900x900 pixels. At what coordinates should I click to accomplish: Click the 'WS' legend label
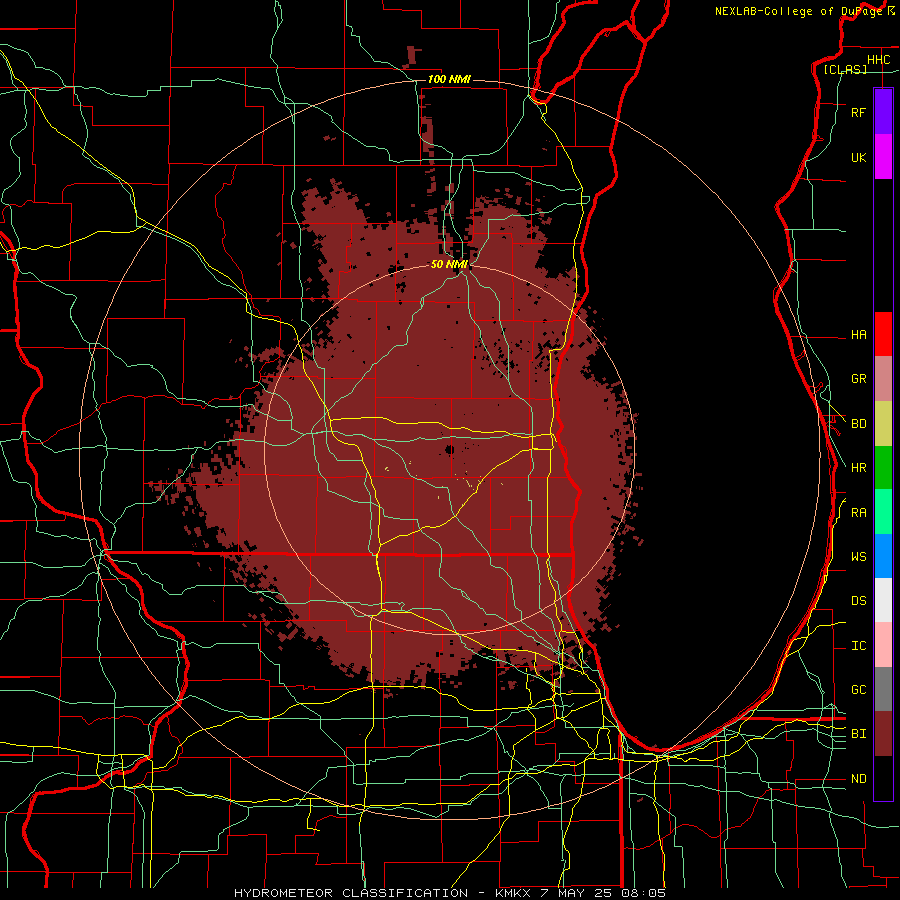coord(858,557)
